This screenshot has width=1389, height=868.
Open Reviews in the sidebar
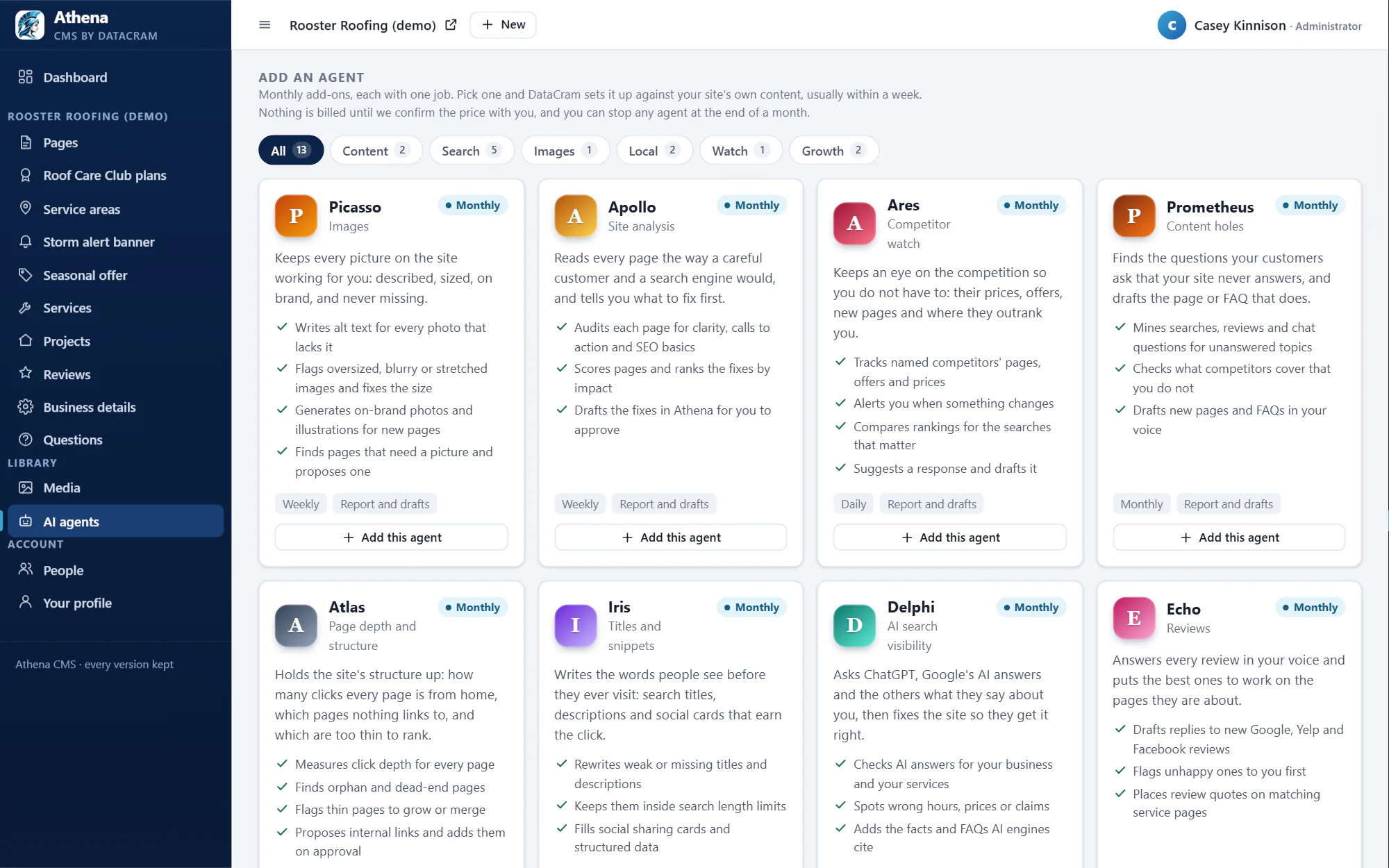(115, 374)
